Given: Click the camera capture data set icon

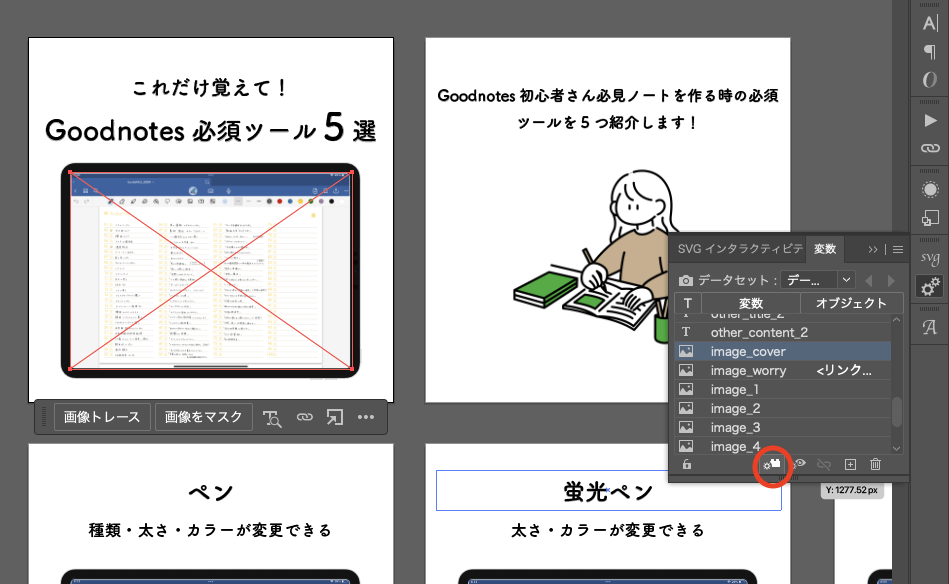Looking at the screenshot, I should tap(686, 281).
